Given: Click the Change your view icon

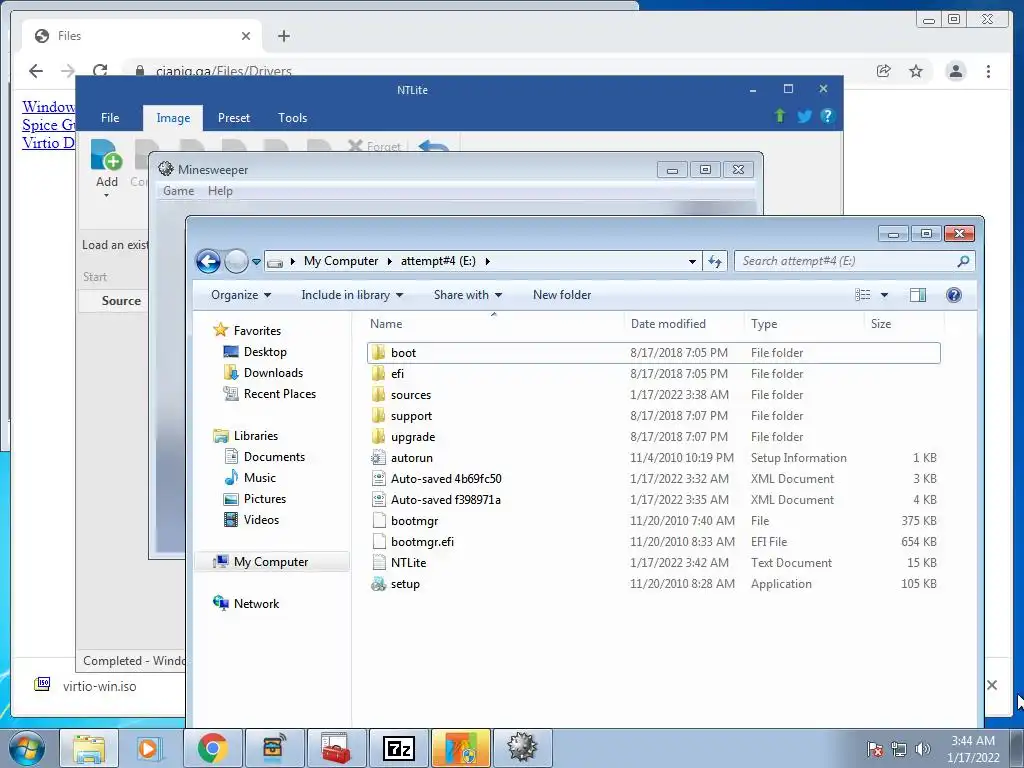Looking at the screenshot, I should point(863,295).
